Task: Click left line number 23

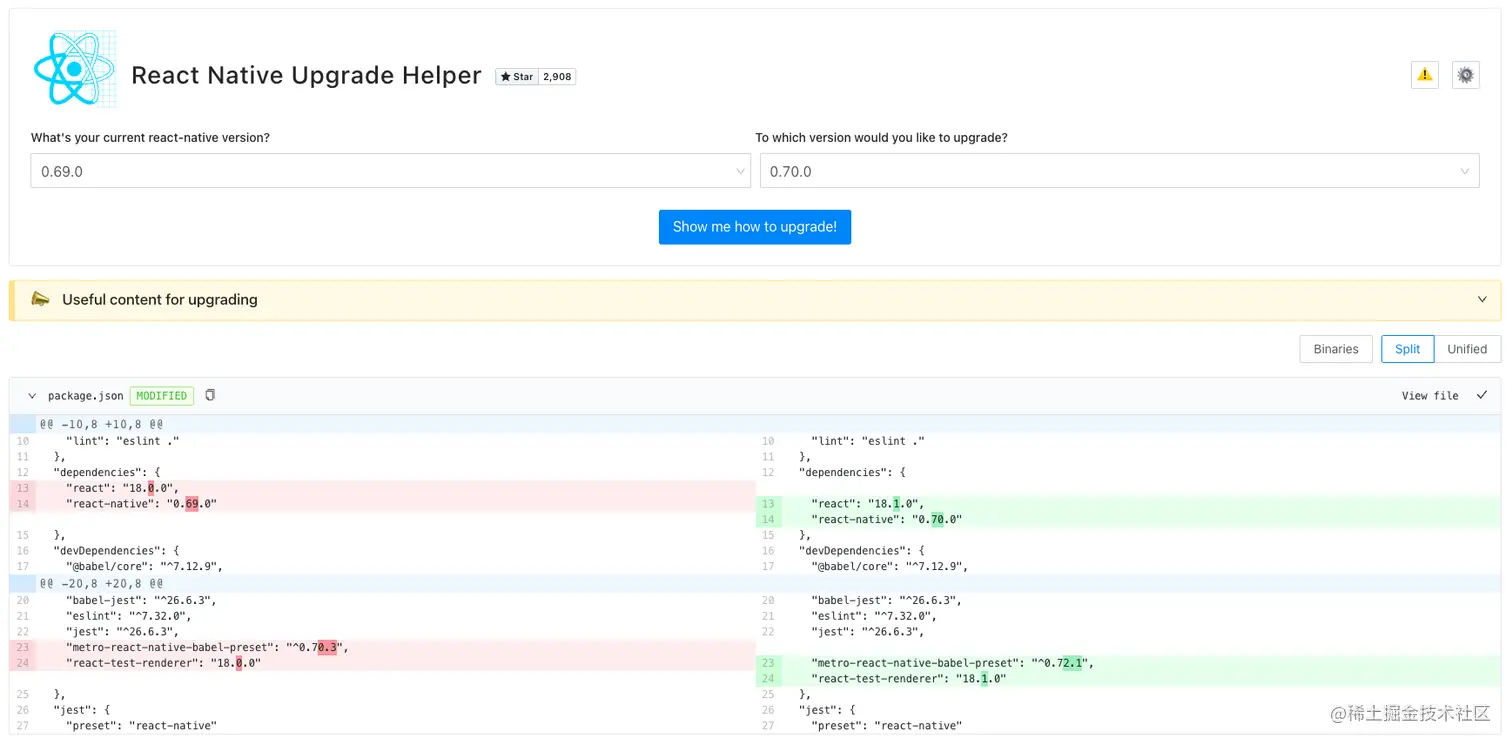Action: tap(23, 647)
